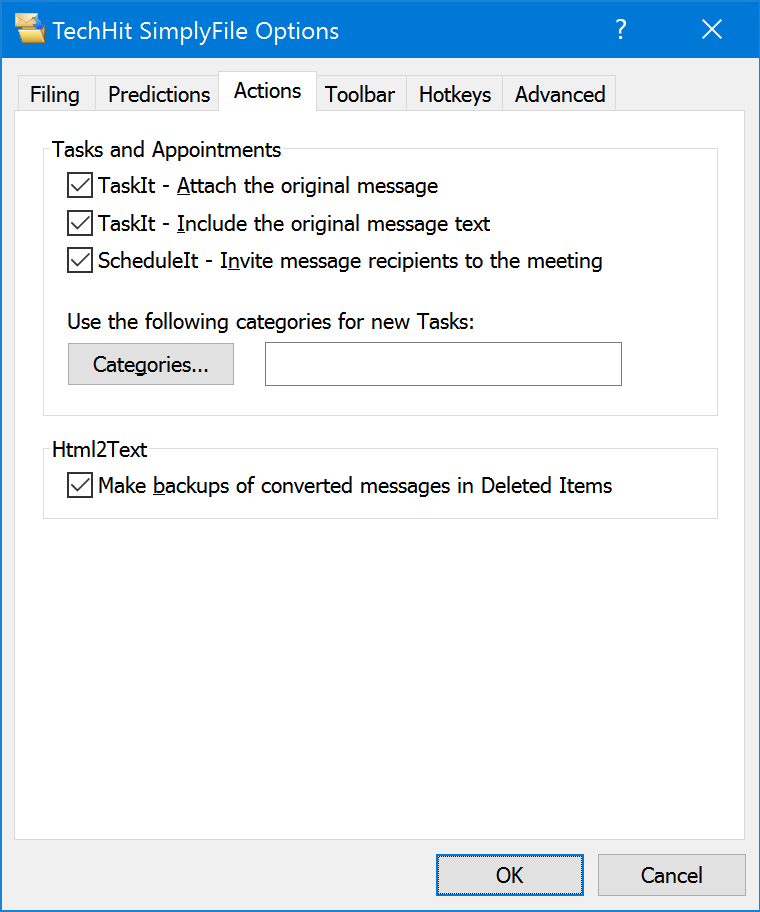The image size is (760, 912).
Task: Close the SimplyFile Options dialog
Action: 712,29
